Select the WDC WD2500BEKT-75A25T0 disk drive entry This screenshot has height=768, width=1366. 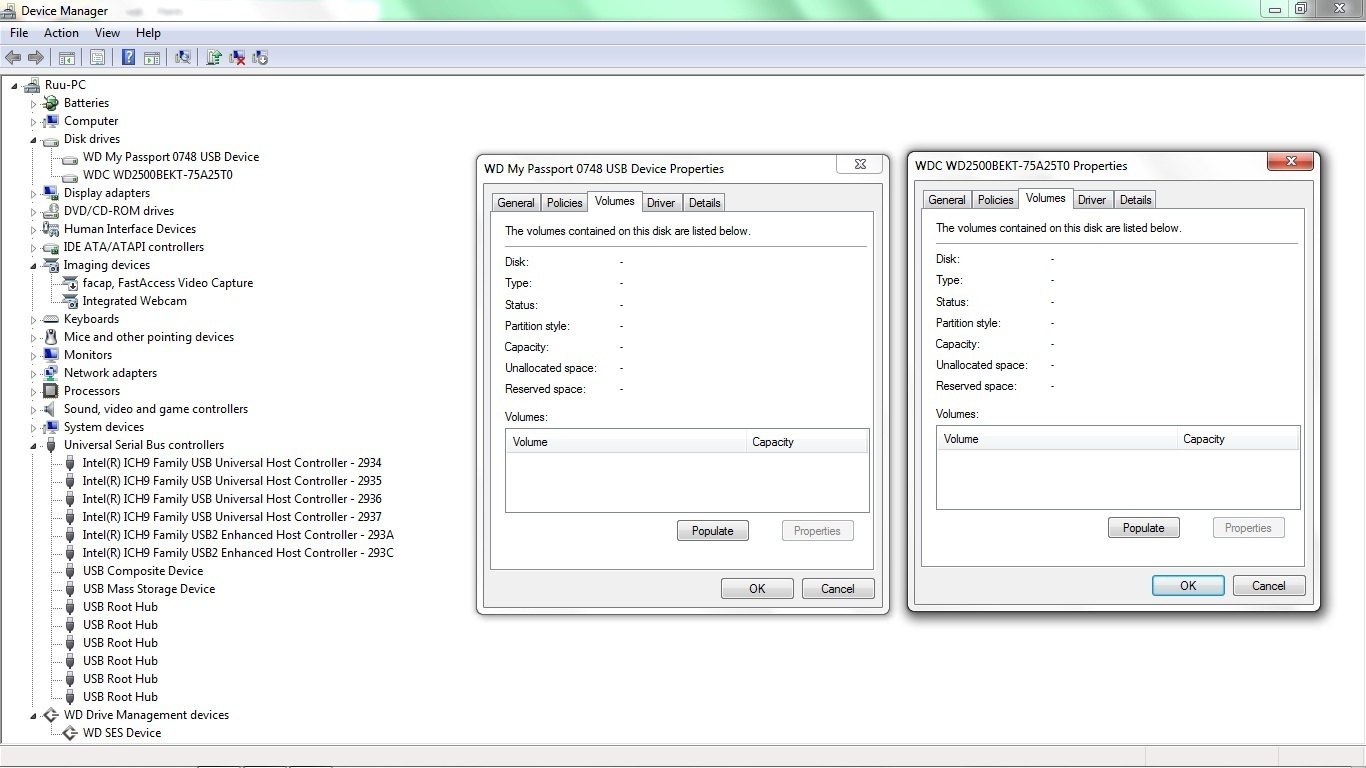(x=158, y=175)
